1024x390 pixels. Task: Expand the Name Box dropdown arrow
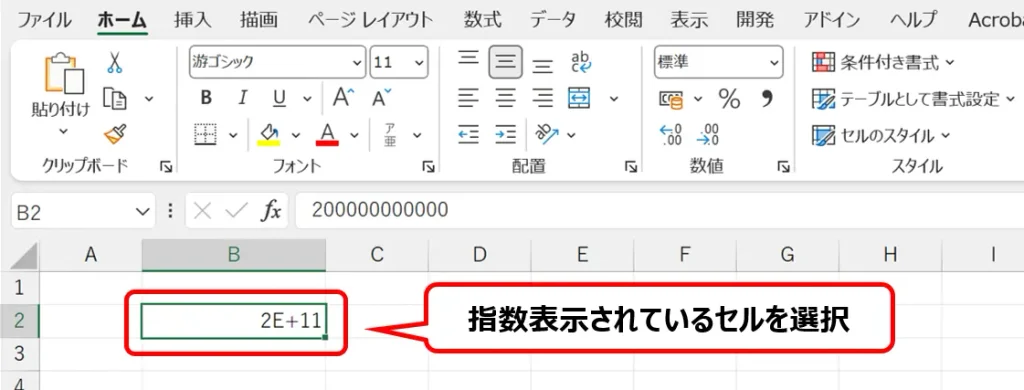click(142, 211)
